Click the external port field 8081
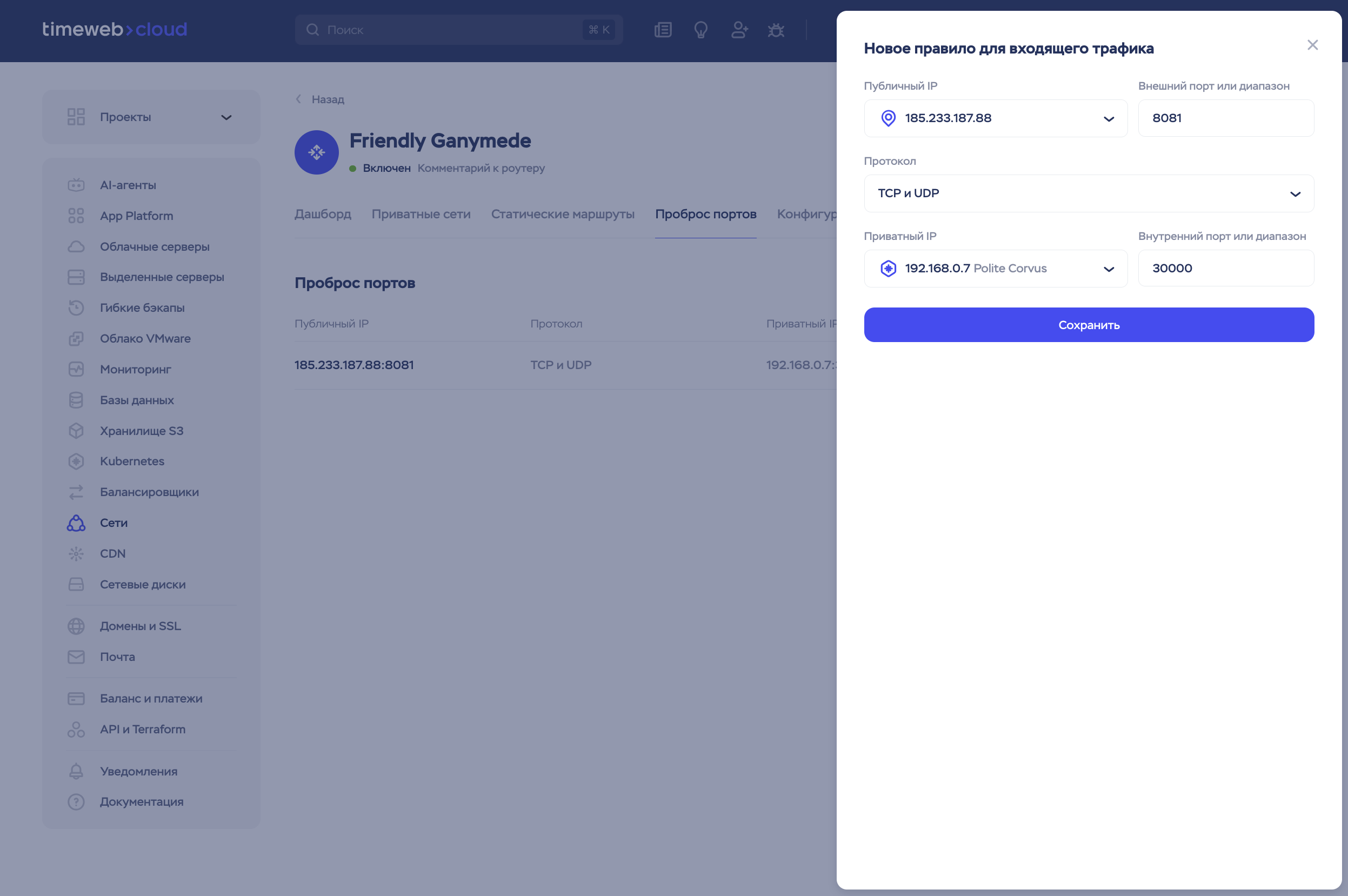This screenshot has width=1348, height=896. [1225, 118]
